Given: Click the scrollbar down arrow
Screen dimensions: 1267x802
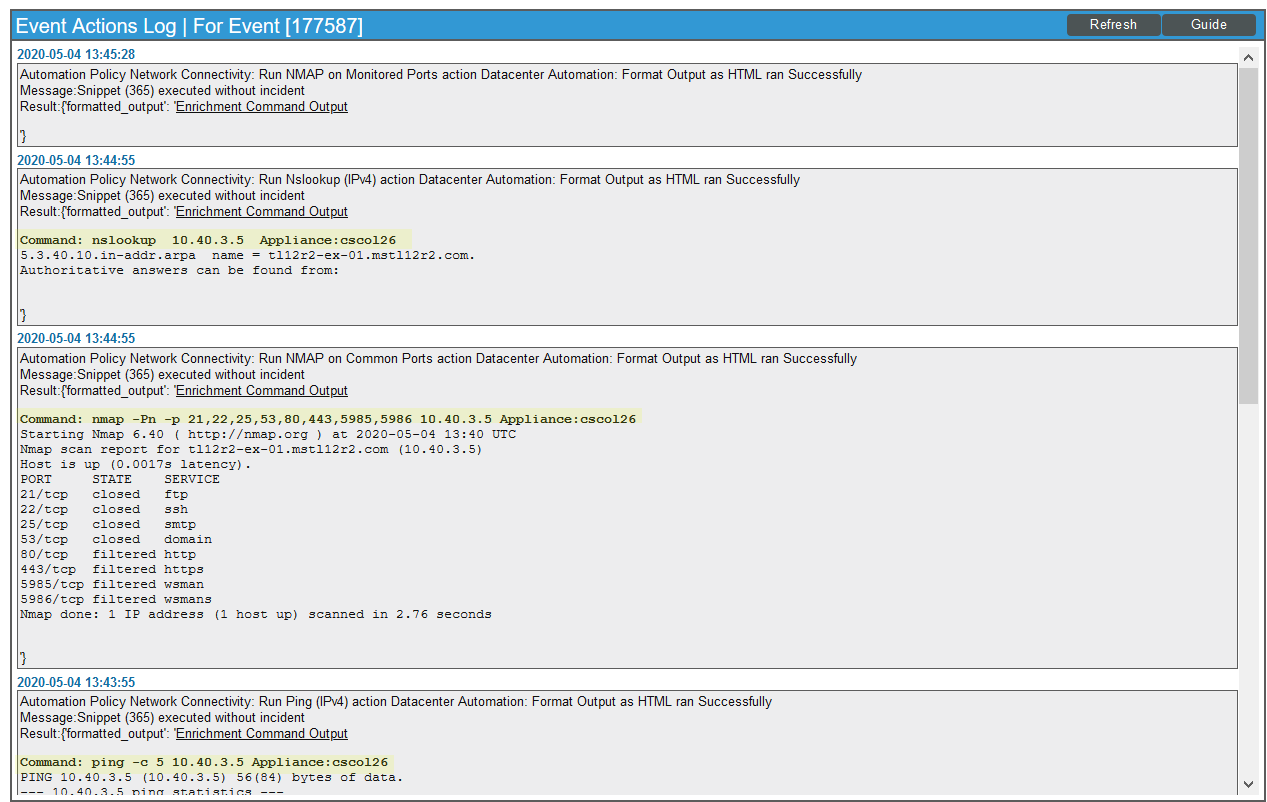Looking at the screenshot, I should (x=1248, y=784).
